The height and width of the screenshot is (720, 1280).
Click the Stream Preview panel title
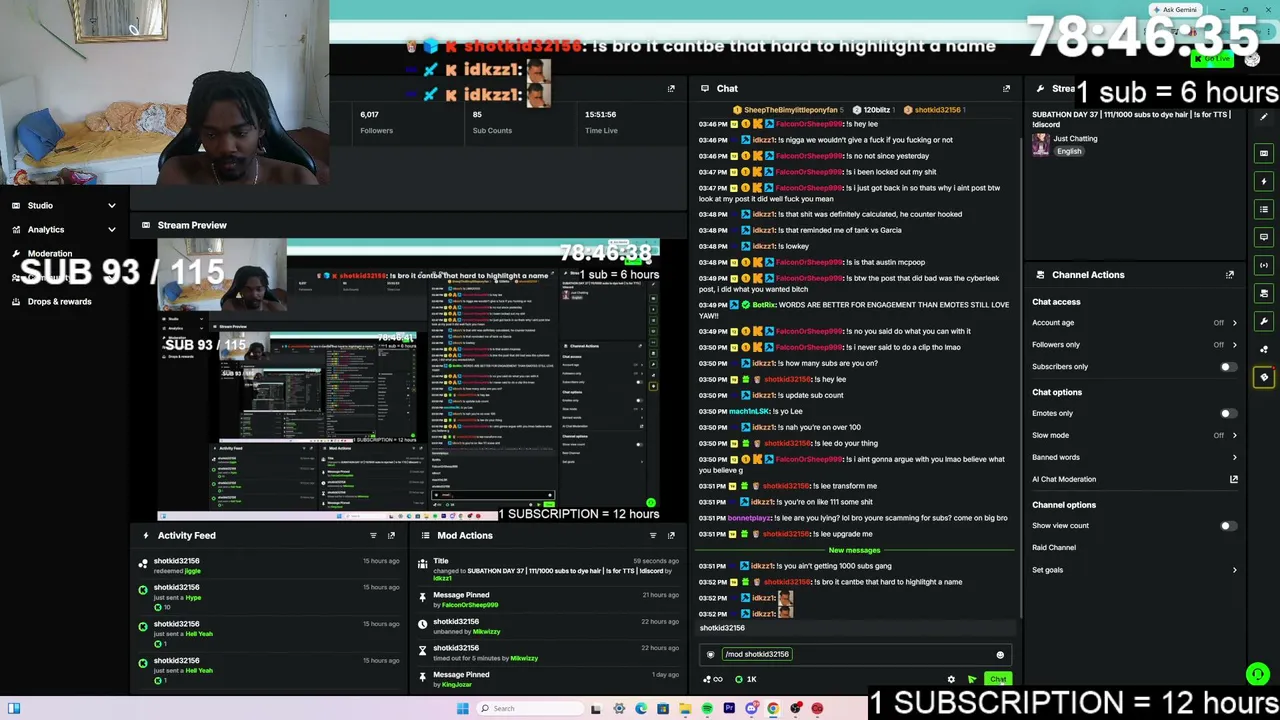coord(192,226)
